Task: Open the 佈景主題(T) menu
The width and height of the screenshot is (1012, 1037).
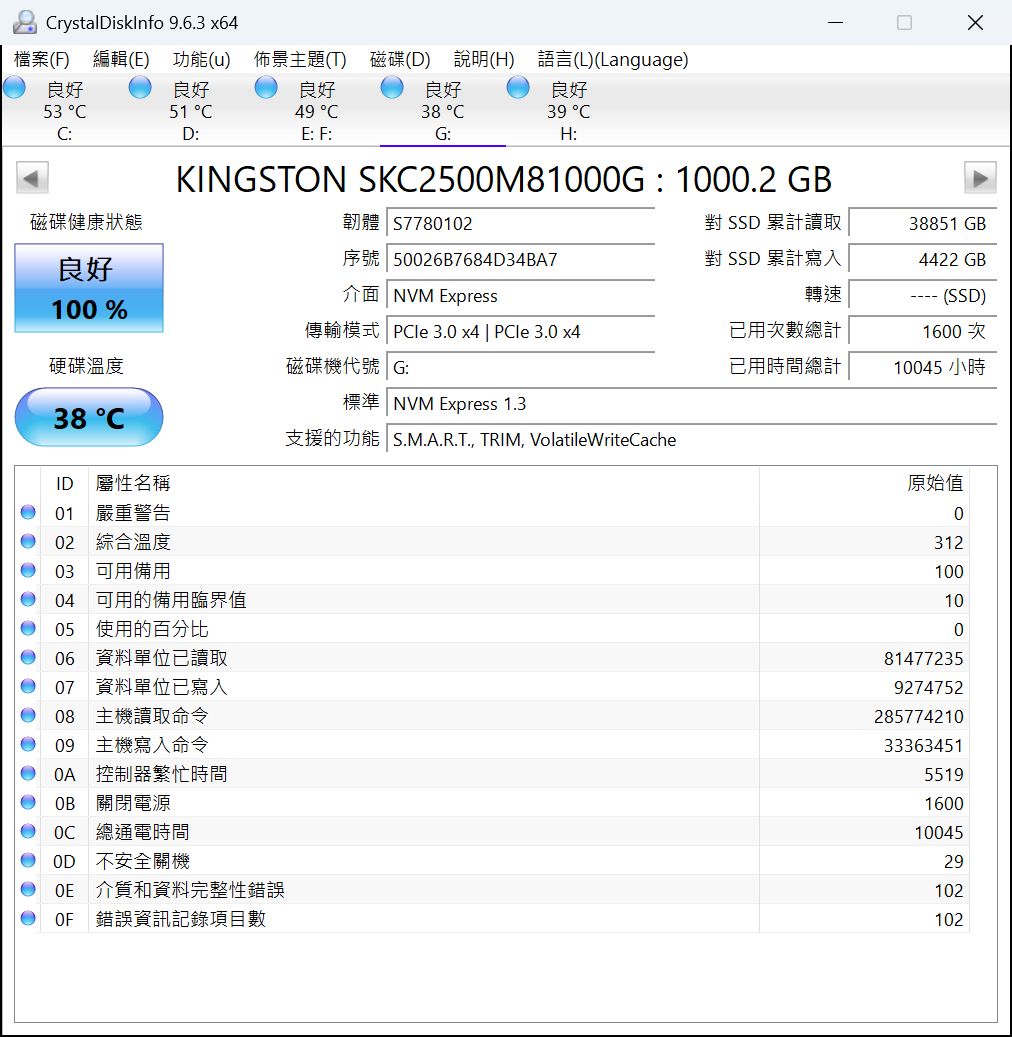Action: (x=300, y=59)
